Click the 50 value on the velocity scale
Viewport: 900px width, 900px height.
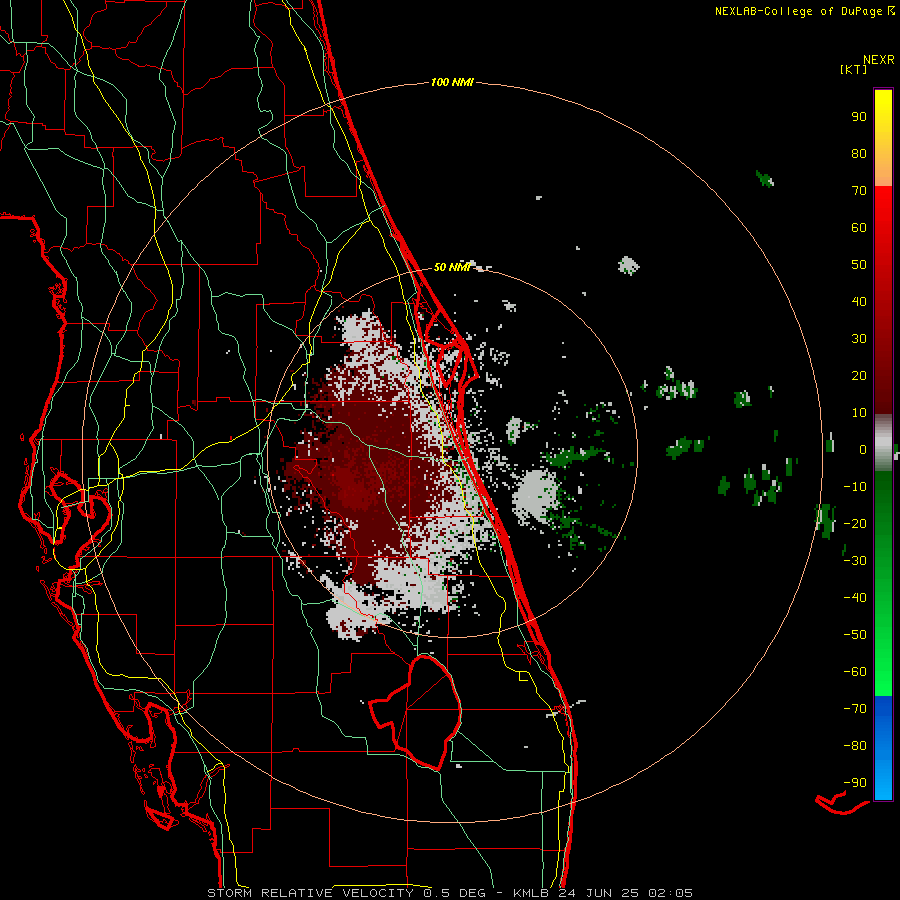[859, 265]
